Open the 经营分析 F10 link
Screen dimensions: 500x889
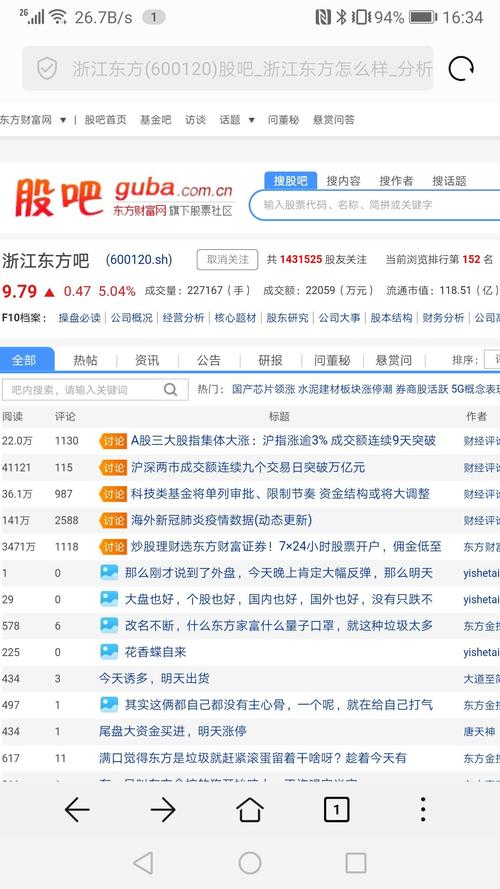pos(184,318)
